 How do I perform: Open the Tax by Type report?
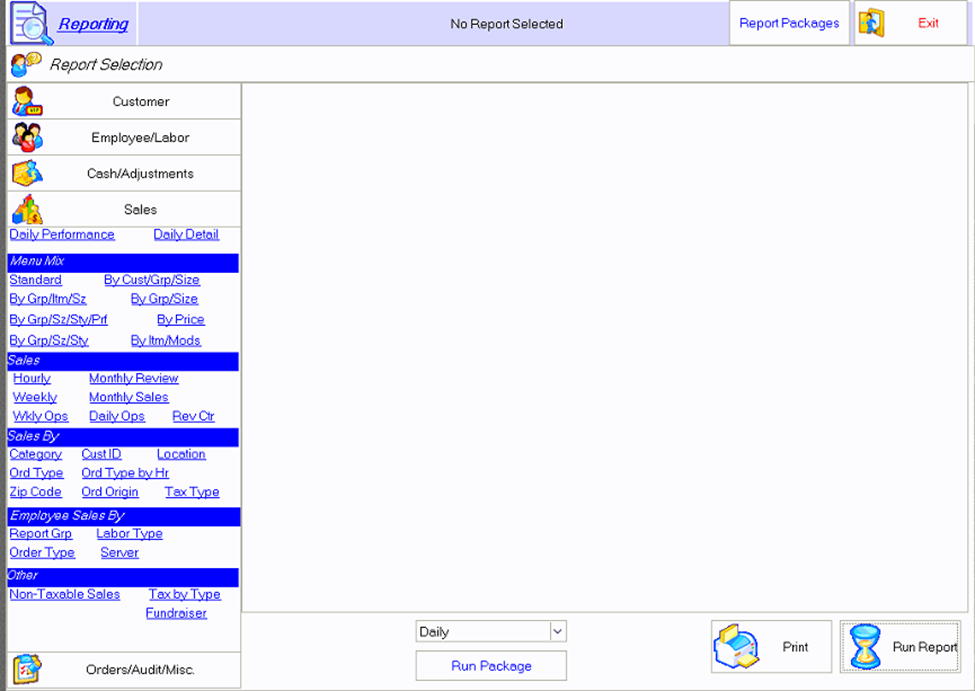click(185, 594)
